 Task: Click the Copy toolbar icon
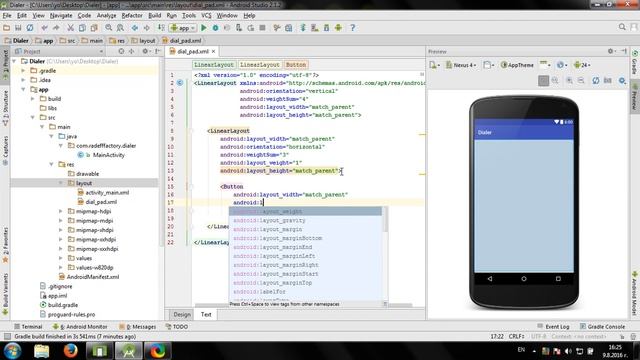coord(82,28)
